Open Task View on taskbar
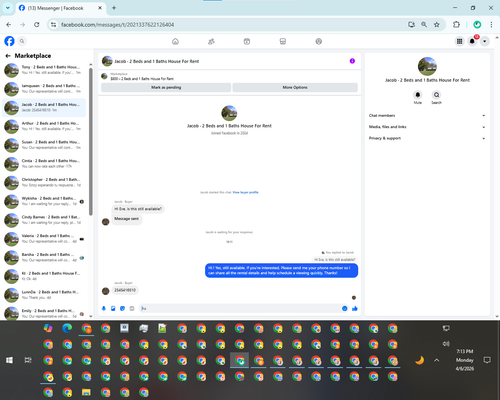The image size is (500, 400). pos(28,360)
